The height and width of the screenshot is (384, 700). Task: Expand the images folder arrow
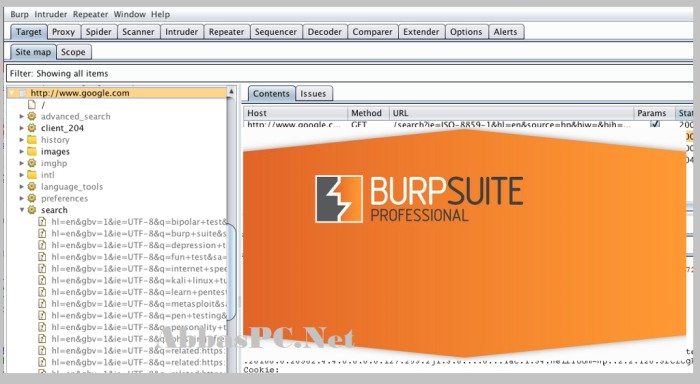[x=21, y=151]
